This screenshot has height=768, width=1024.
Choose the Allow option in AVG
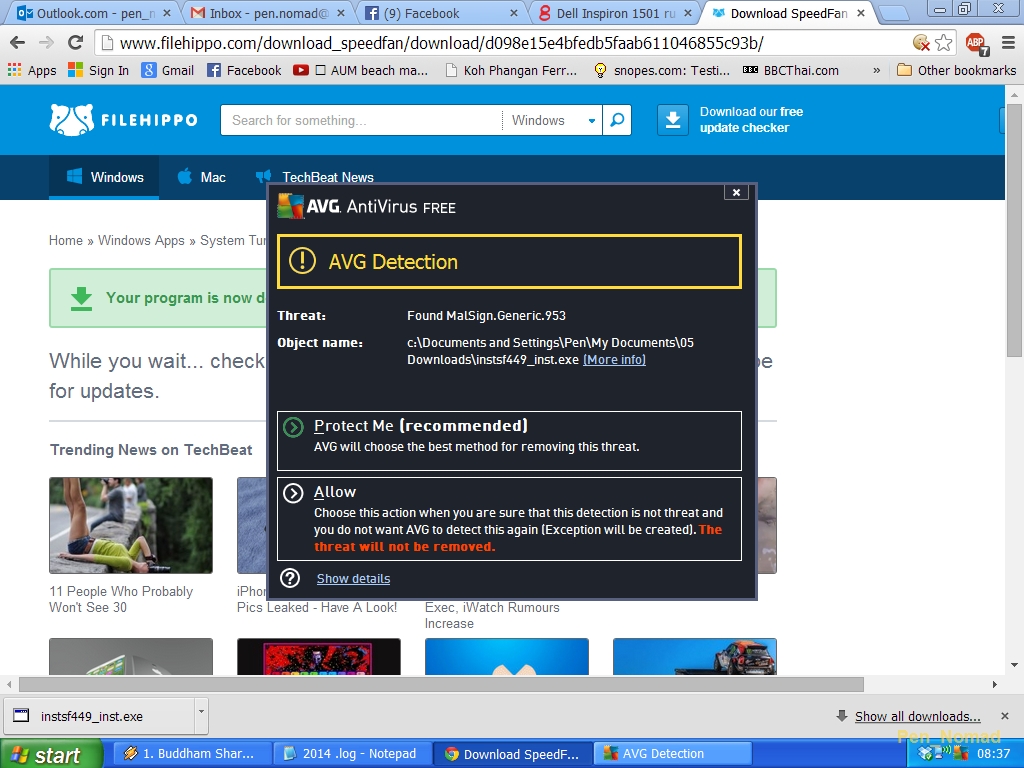pos(509,519)
